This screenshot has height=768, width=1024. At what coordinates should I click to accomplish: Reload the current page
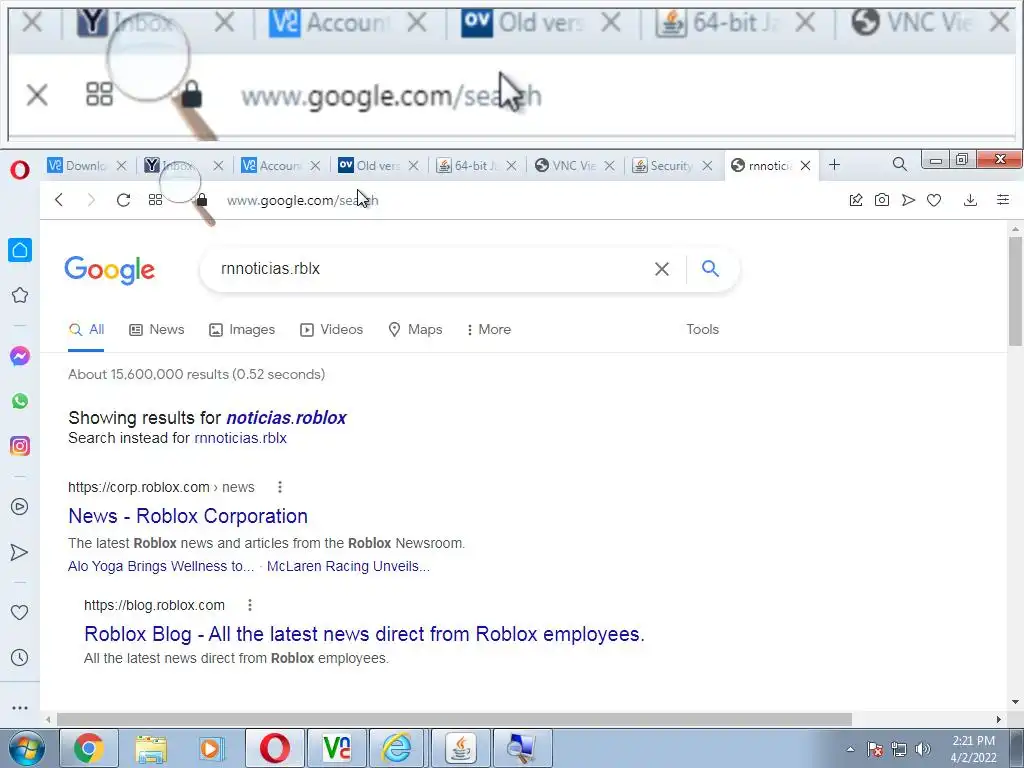pos(123,200)
